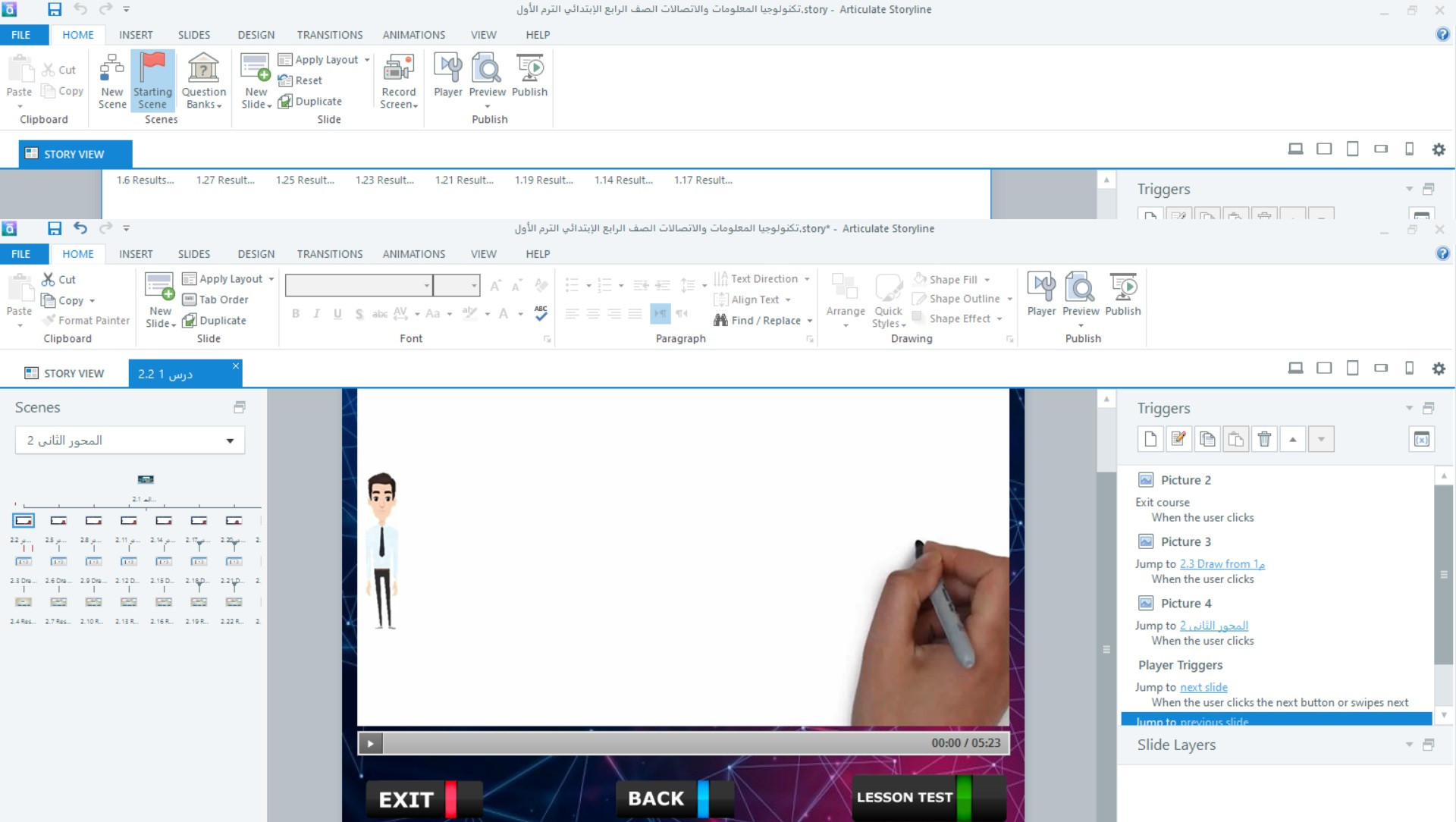Image resolution: width=1456 pixels, height=822 pixels.
Task: Open the DESIGN tab in the upper window
Action: 256,35
